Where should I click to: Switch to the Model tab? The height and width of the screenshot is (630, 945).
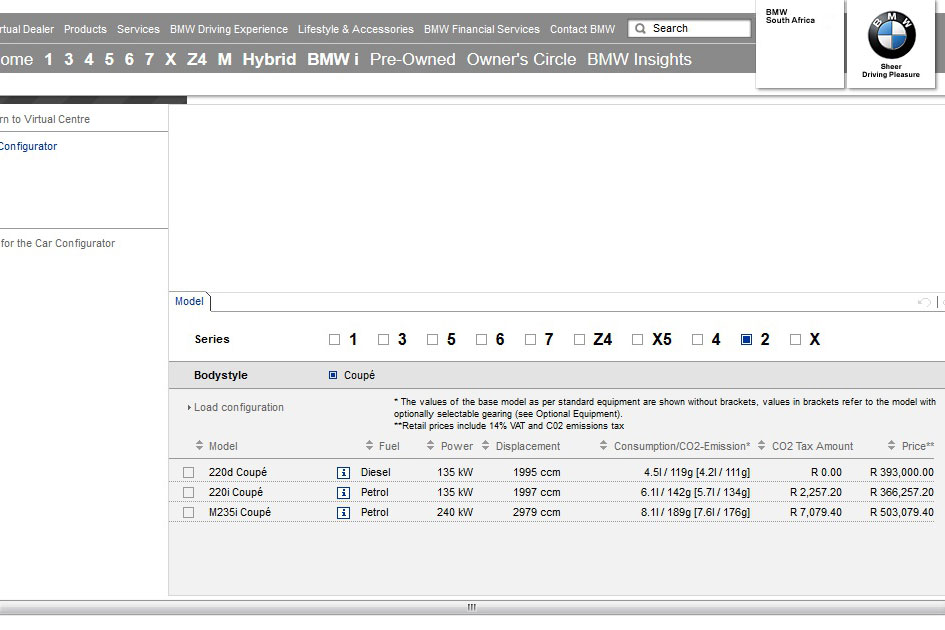(189, 301)
